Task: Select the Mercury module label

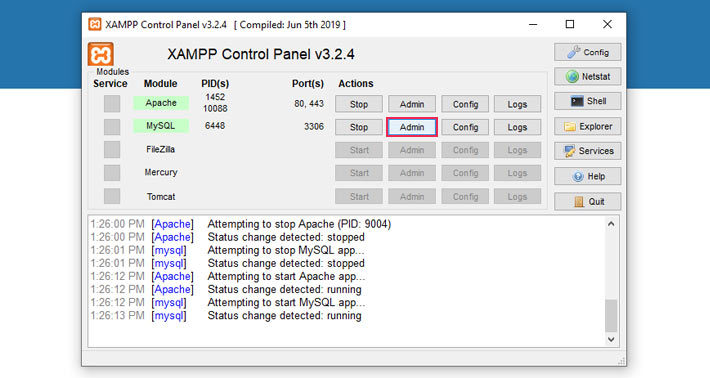Action: [x=161, y=172]
